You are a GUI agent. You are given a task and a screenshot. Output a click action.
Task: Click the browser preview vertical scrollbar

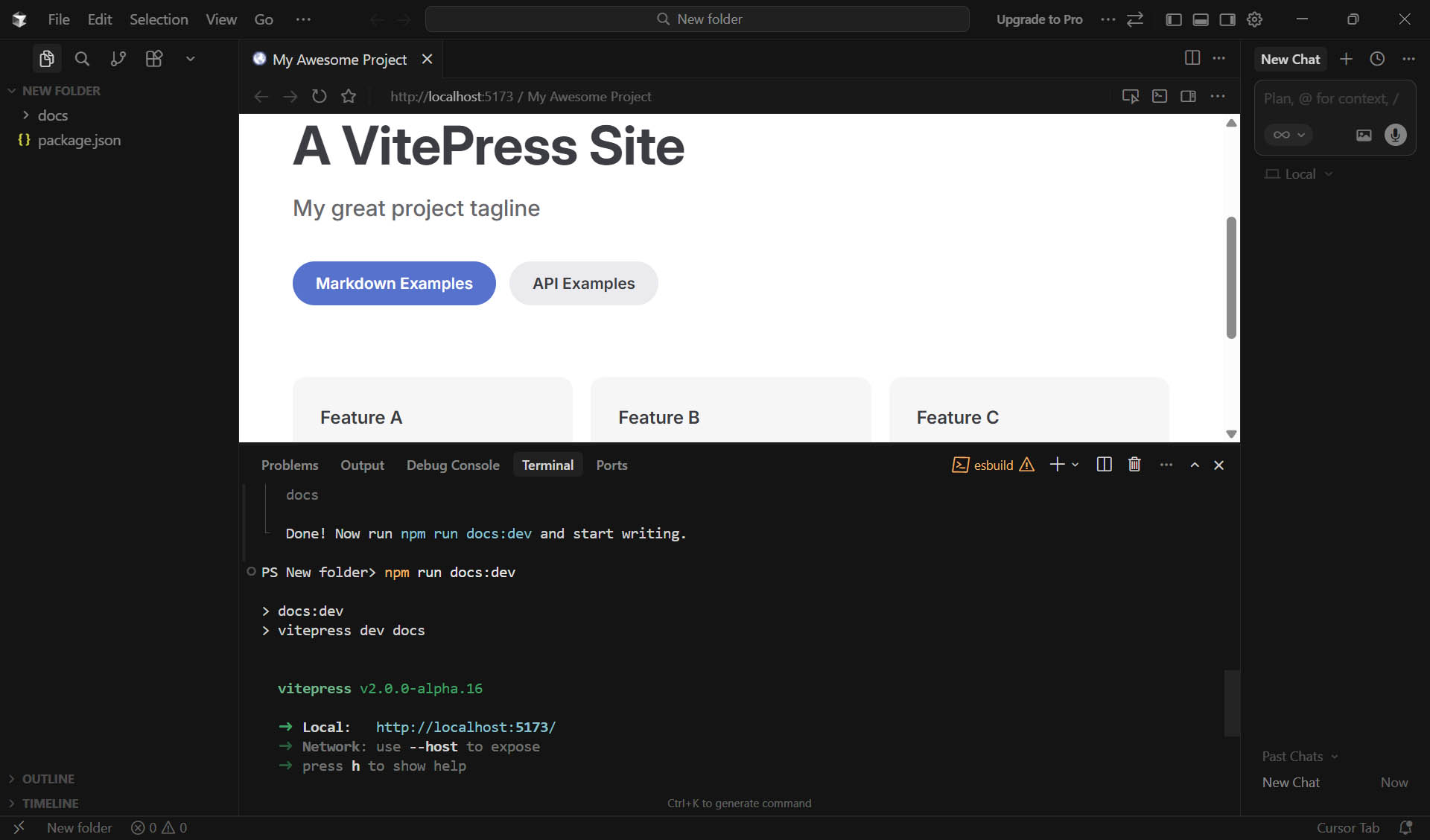(1231, 277)
